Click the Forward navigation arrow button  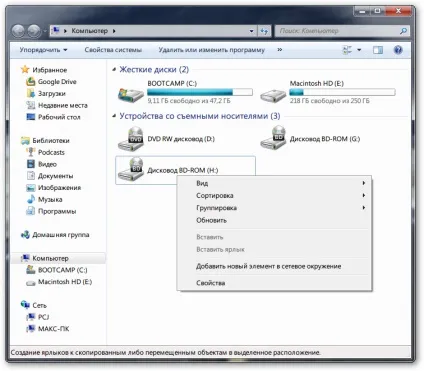34,31
